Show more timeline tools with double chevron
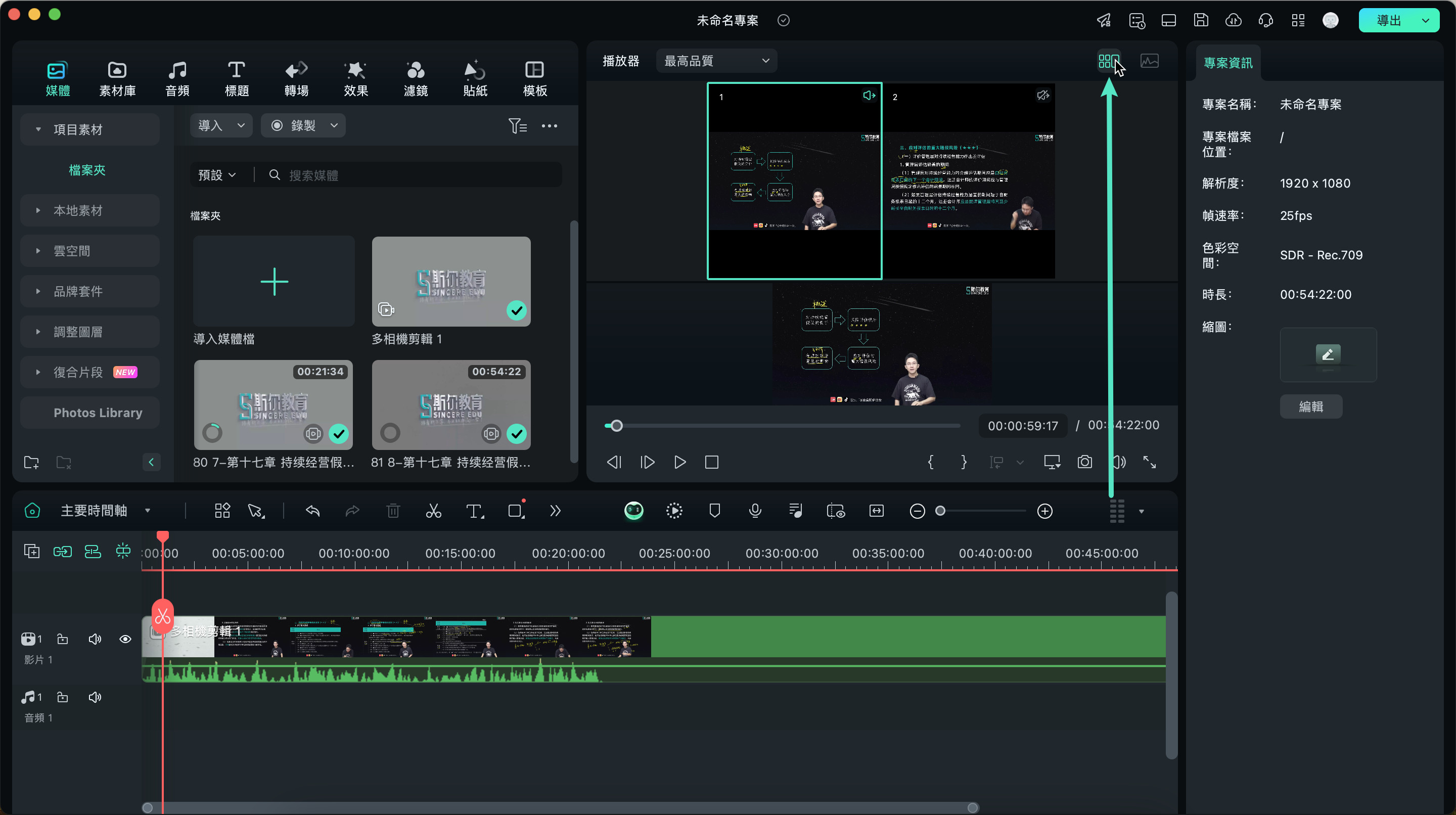This screenshot has height=815, width=1456. (x=555, y=511)
